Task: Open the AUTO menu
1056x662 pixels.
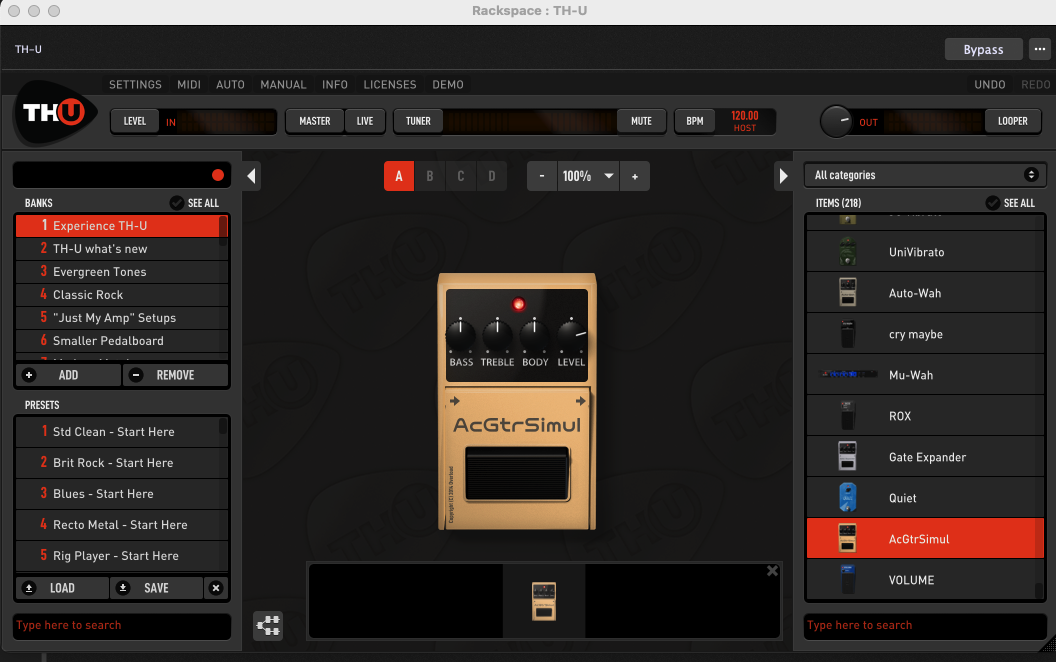Action: tap(230, 84)
